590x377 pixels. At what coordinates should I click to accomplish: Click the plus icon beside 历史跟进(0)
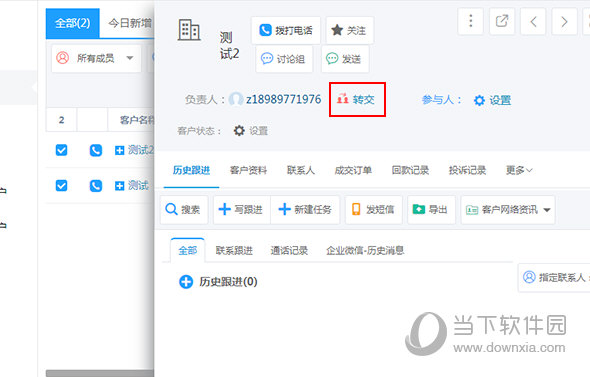(x=186, y=281)
